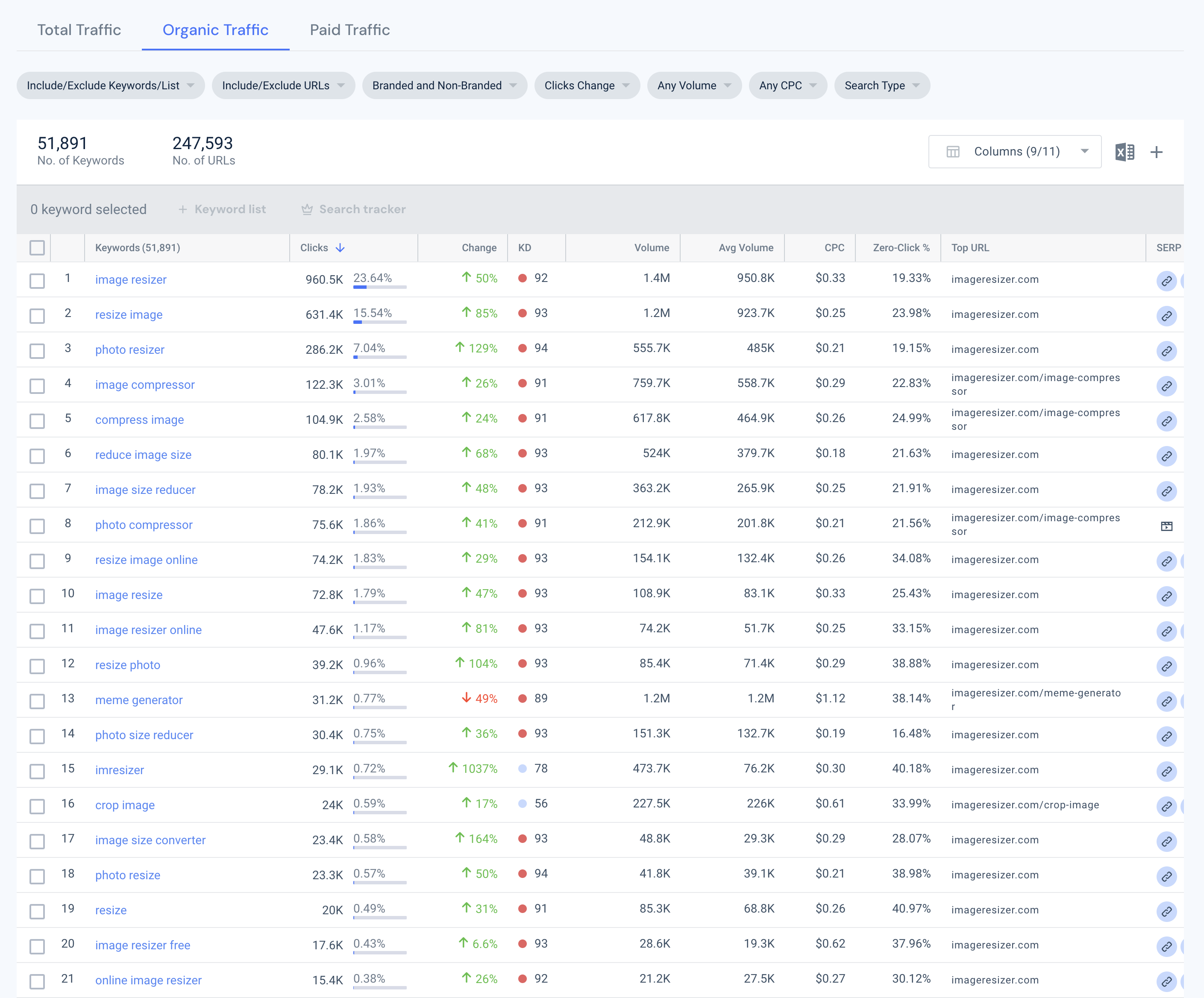Check the crop image row checkbox
This screenshot has height=998, width=1204.
click(x=37, y=807)
